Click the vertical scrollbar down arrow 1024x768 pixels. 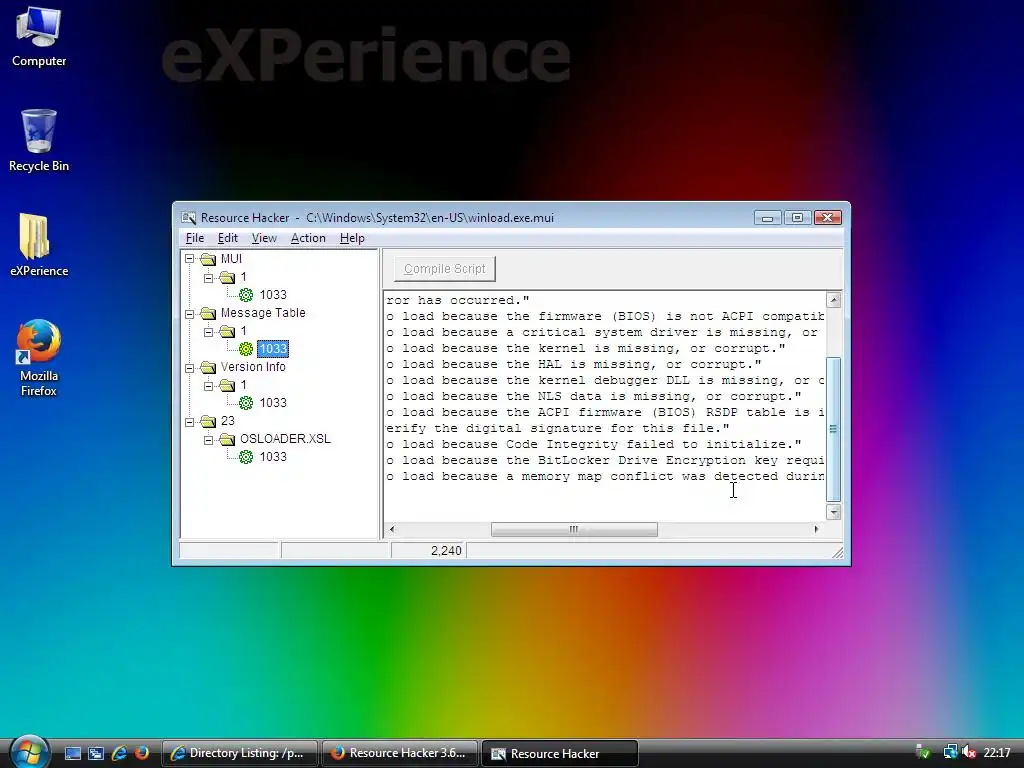coord(833,512)
